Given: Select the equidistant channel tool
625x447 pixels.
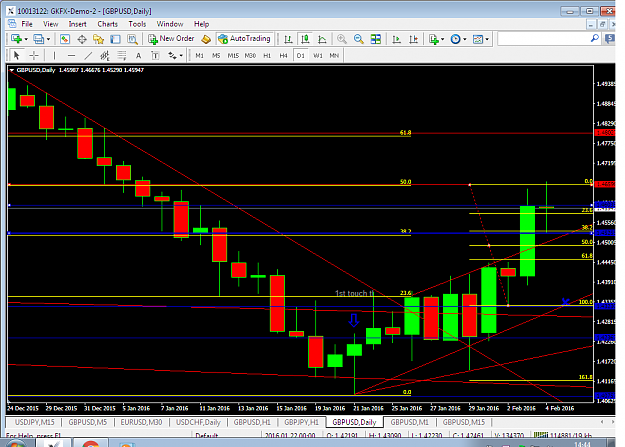Looking at the screenshot, I should [x=105, y=55].
